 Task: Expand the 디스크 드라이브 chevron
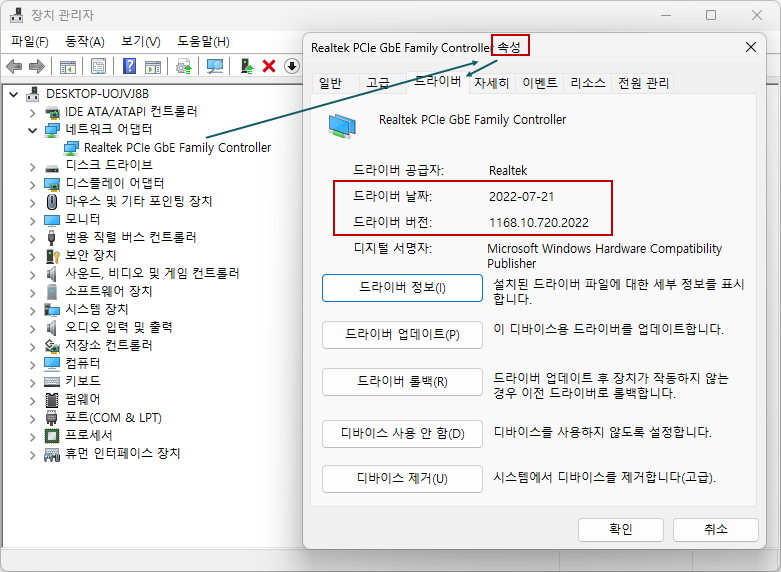tap(33, 166)
